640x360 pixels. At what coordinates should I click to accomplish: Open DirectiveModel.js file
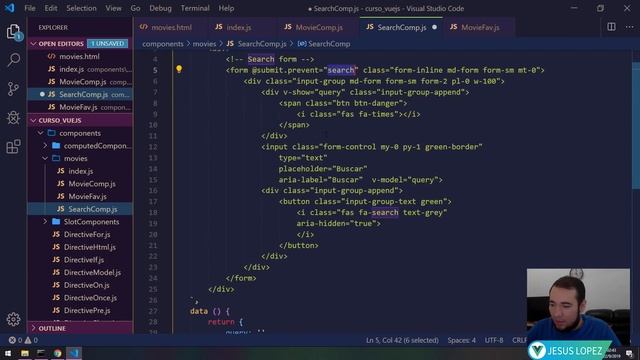[x=80, y=272]
